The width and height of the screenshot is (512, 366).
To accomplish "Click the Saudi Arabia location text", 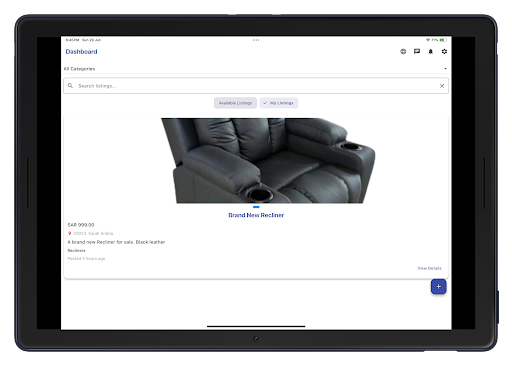I will click(93, 233).
